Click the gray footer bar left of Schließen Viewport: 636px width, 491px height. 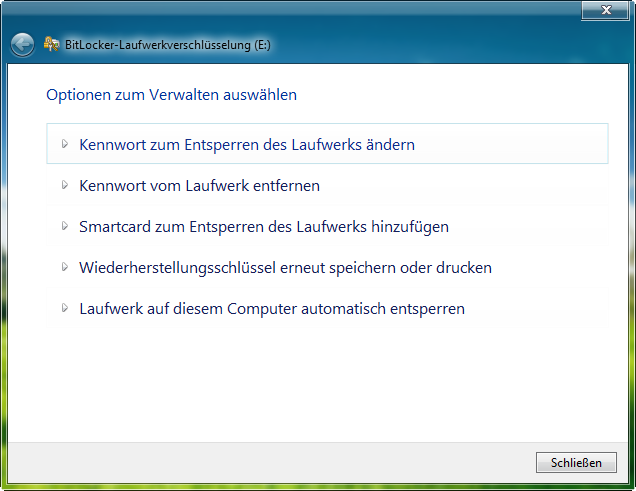tap(270, 462)
